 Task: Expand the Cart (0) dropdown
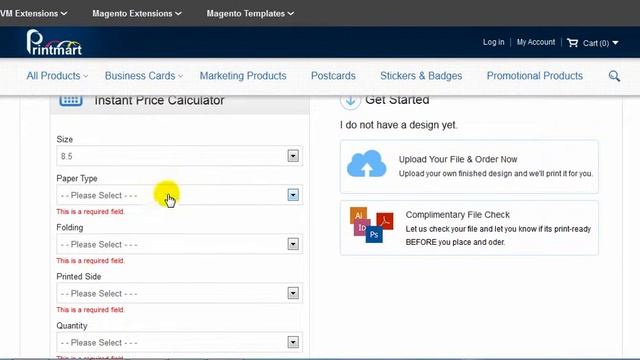pyautogui.click(x=600, y=43)
